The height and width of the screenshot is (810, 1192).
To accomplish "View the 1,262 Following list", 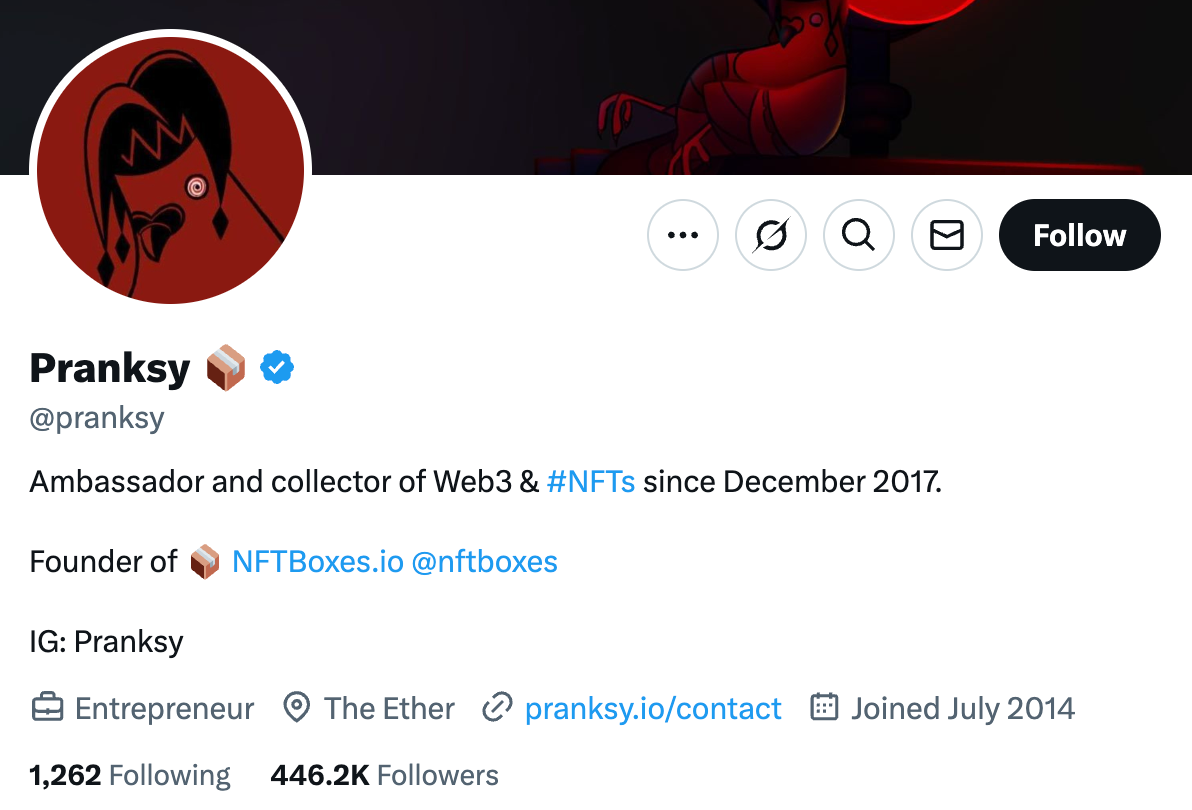I will [129, 775].
